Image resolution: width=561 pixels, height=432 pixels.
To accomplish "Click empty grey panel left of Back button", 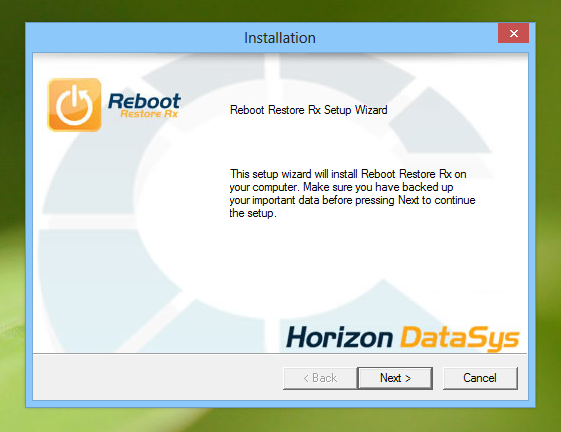I will pos(157,377).
